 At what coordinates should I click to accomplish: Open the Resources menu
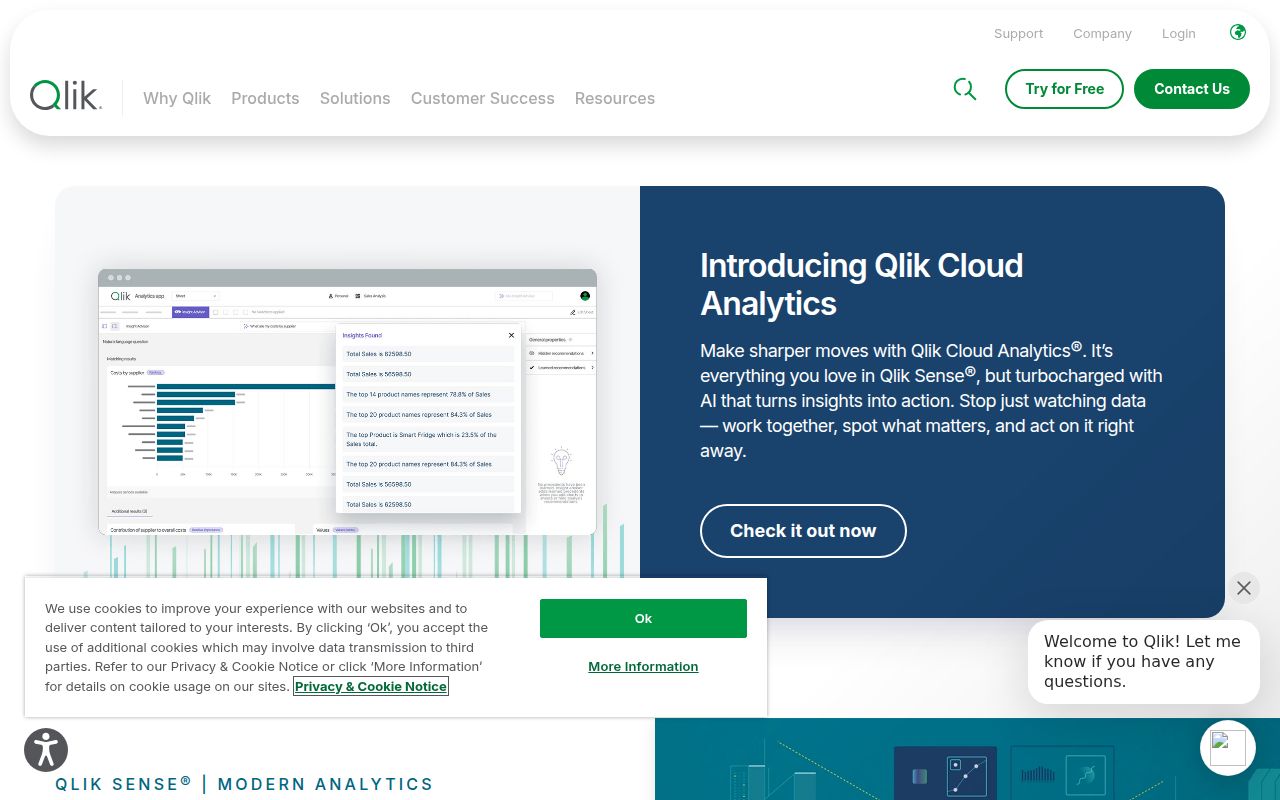pyautogui.click(x=615, y=98)
